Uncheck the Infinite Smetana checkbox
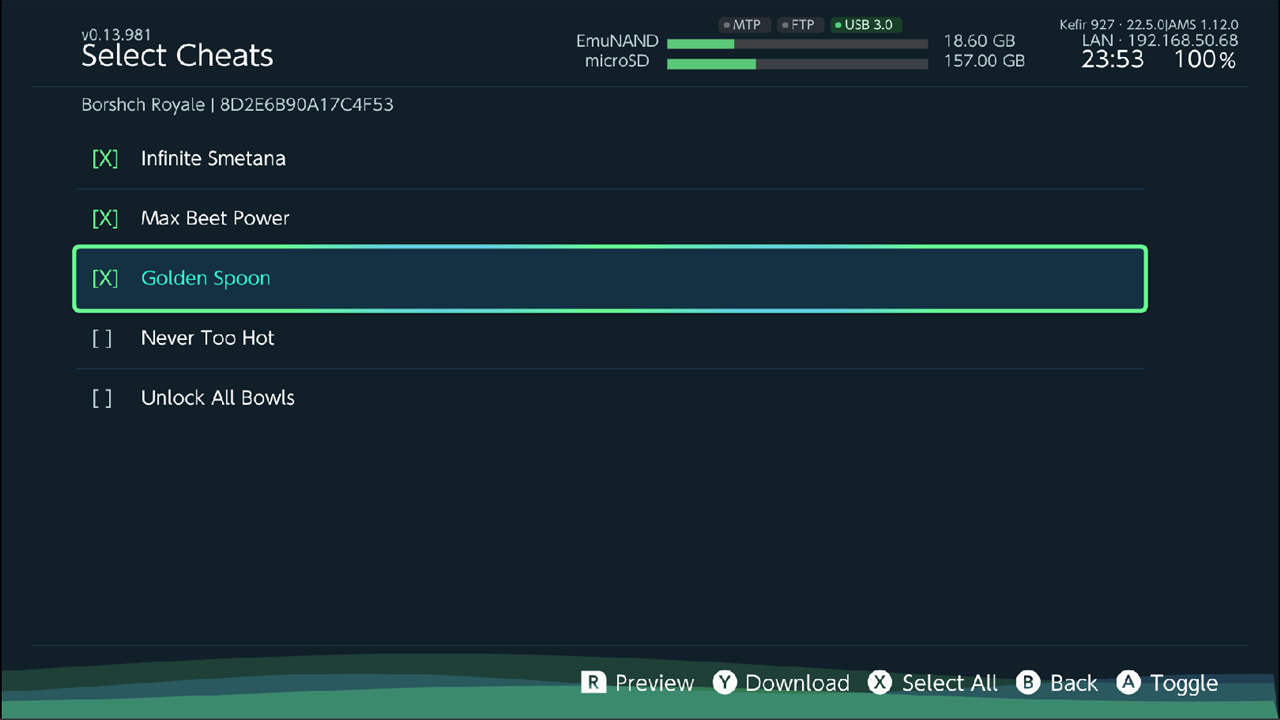The width and height of the screenshot is (1280, 720). (x=105, y=158)
